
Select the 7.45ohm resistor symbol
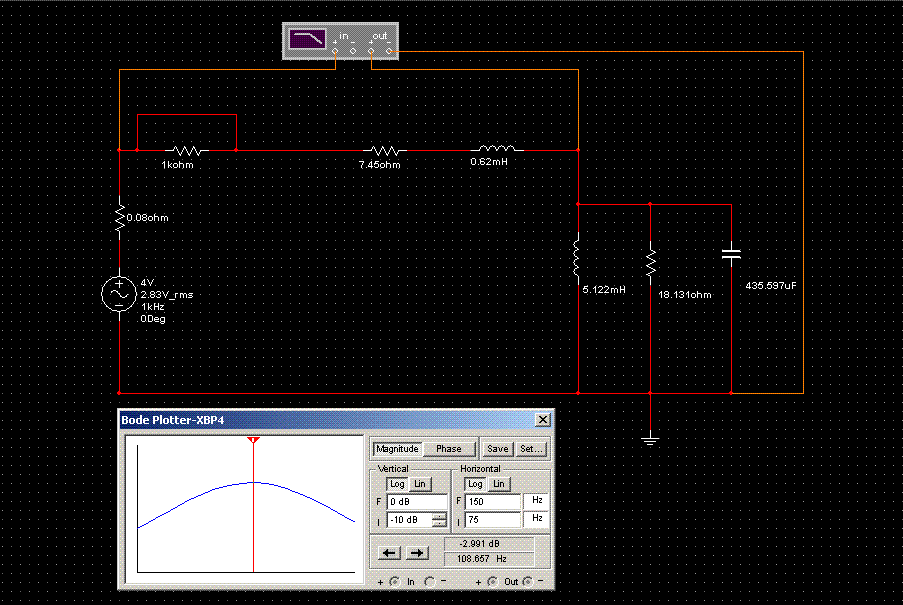click(385, 151)
